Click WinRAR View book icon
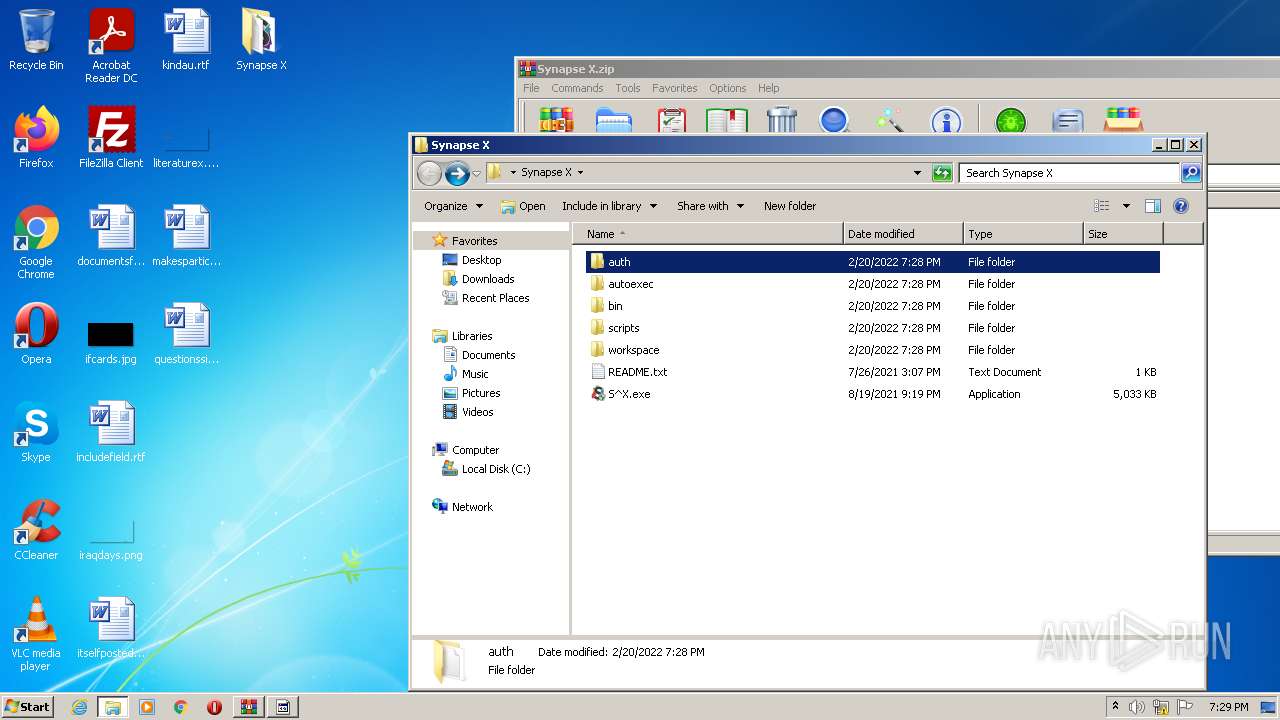This screenshot has height=720, width=1280. pyautogui.click(x=727, y=120)
